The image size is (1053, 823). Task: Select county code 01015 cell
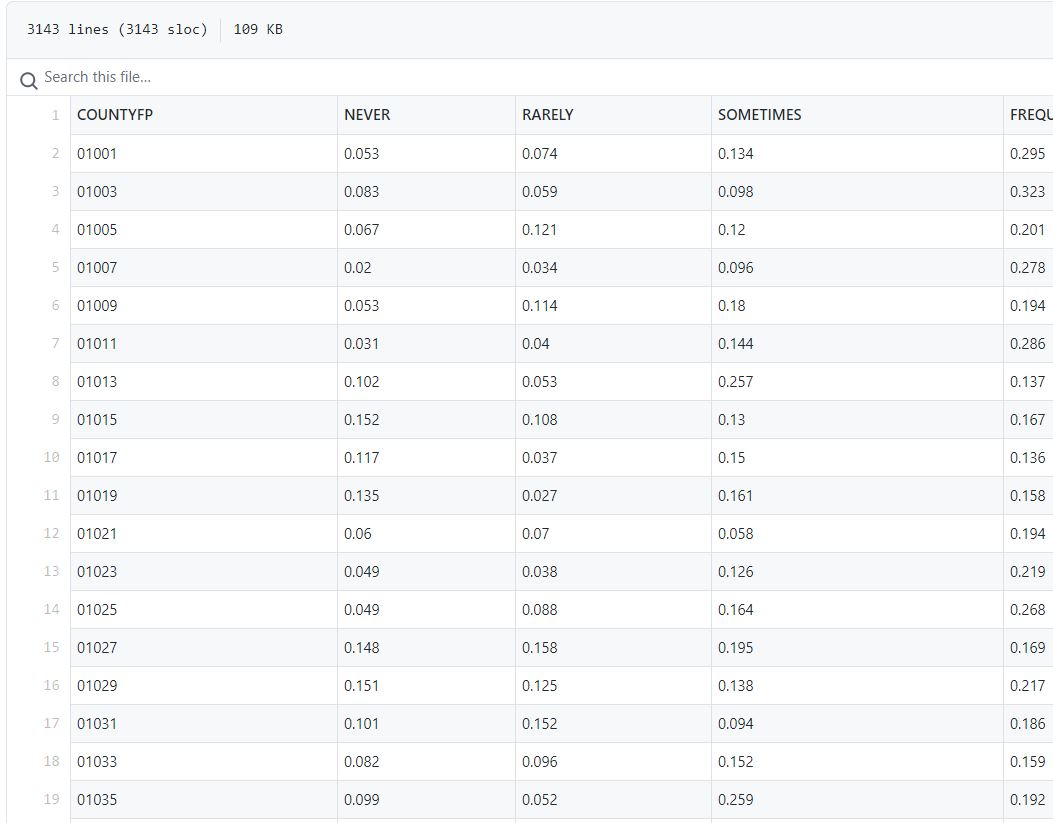[203, 420]
